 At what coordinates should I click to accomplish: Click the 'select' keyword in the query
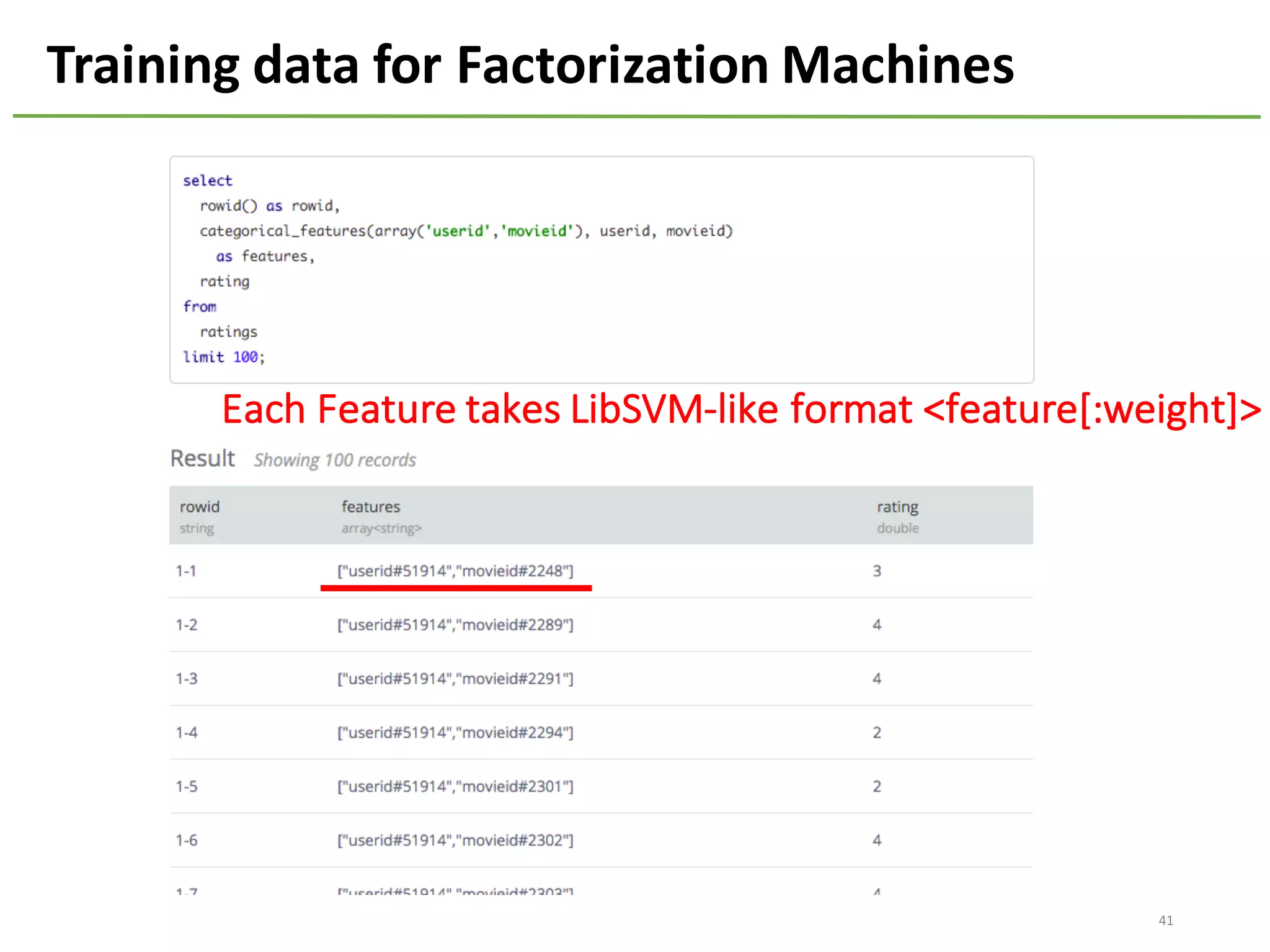(x=207, y=180)
